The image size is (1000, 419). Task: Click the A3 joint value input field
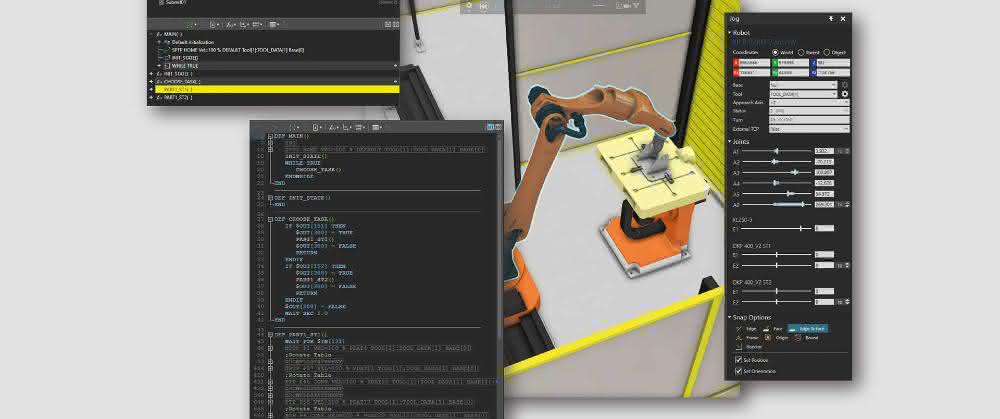[824, 173]
